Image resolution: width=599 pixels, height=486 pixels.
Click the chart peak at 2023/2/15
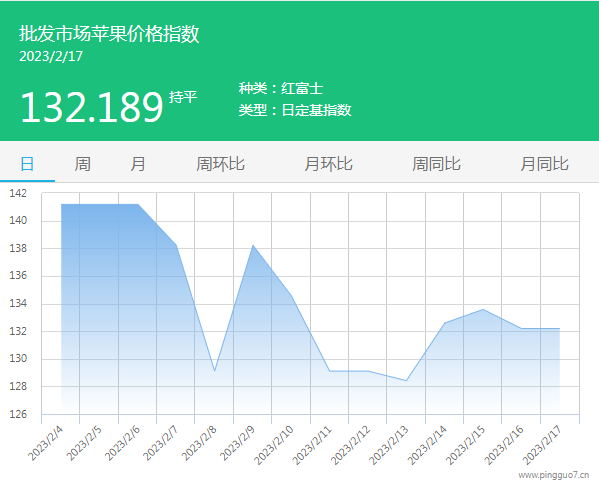click(x=483, y=309)
